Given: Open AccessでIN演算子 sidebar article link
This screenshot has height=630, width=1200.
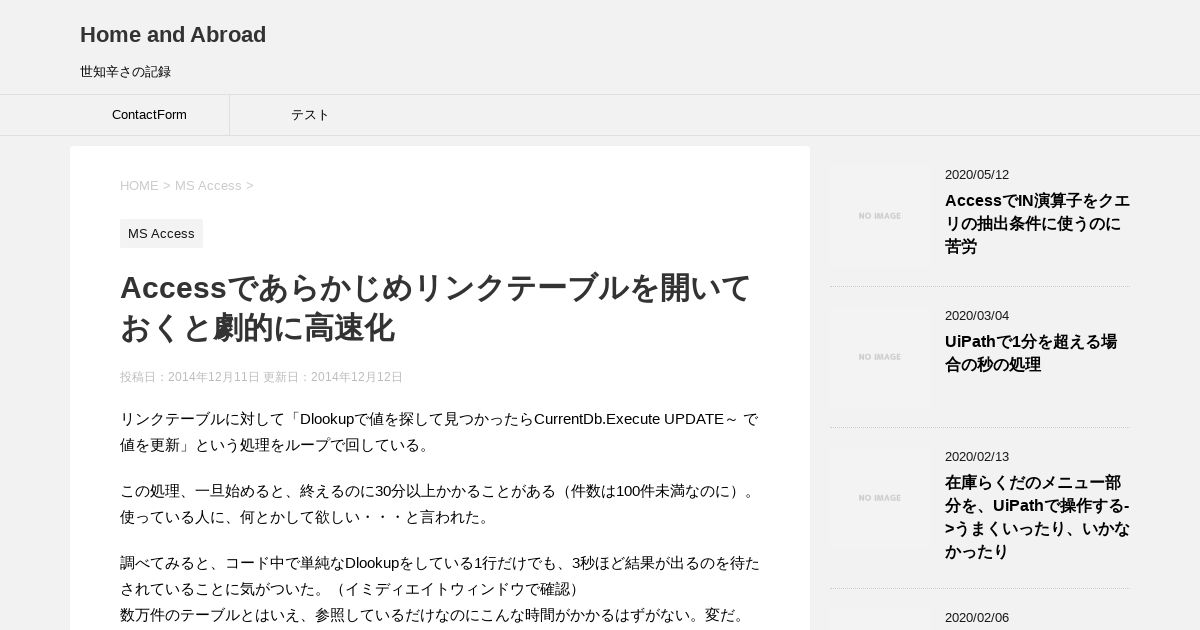Looking at the screenshot, I should click(x=1037, y=224).
